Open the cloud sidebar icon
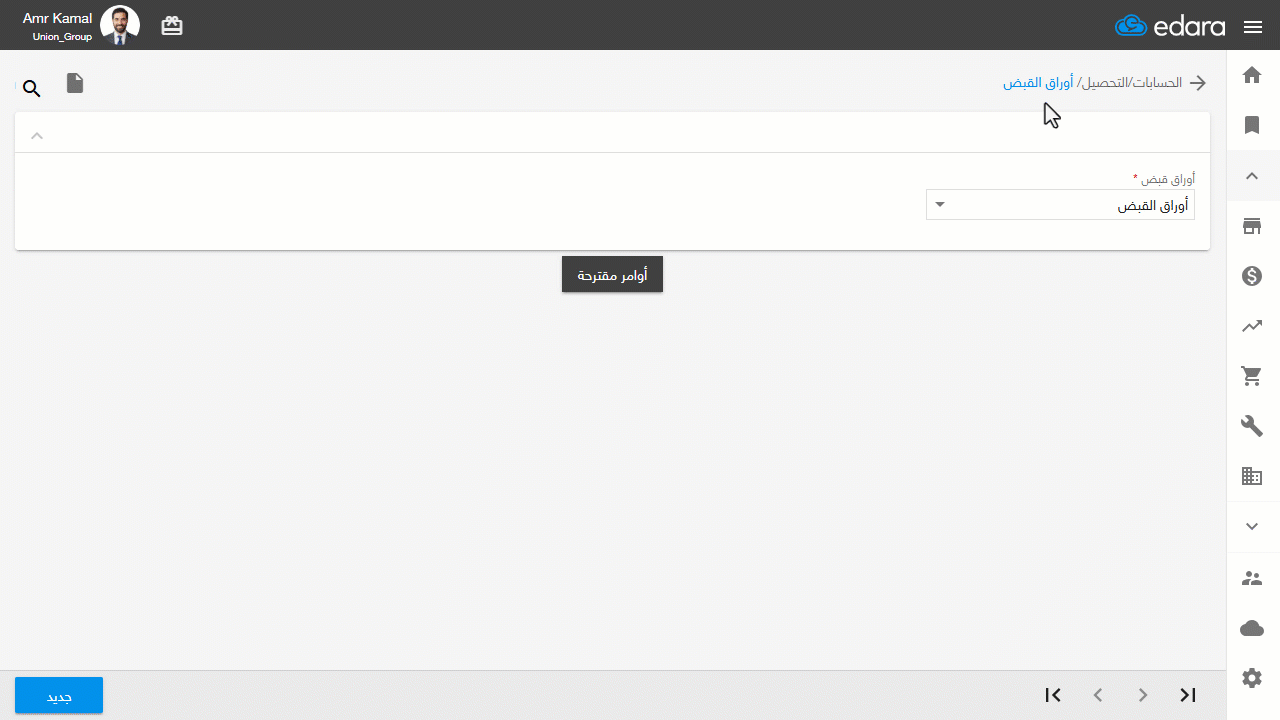This screenshot has height=720, width=1280. coord(1252,628)
